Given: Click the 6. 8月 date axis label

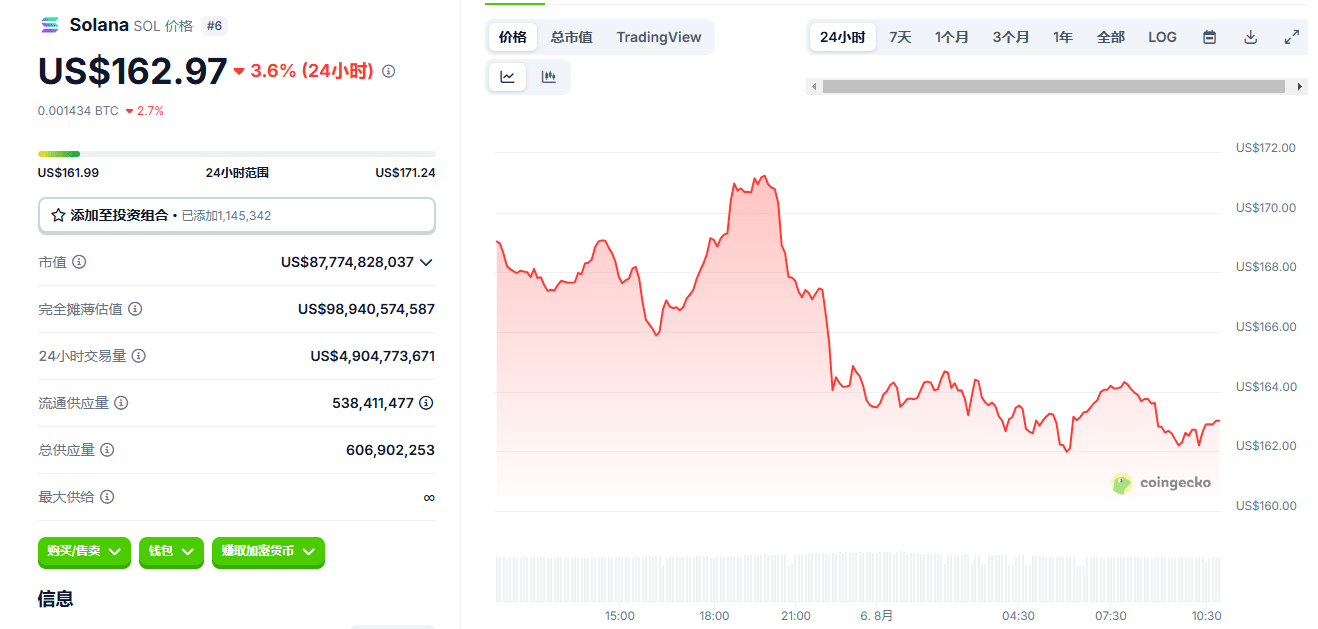Looking at the screenshot, I should pos(876,616).
